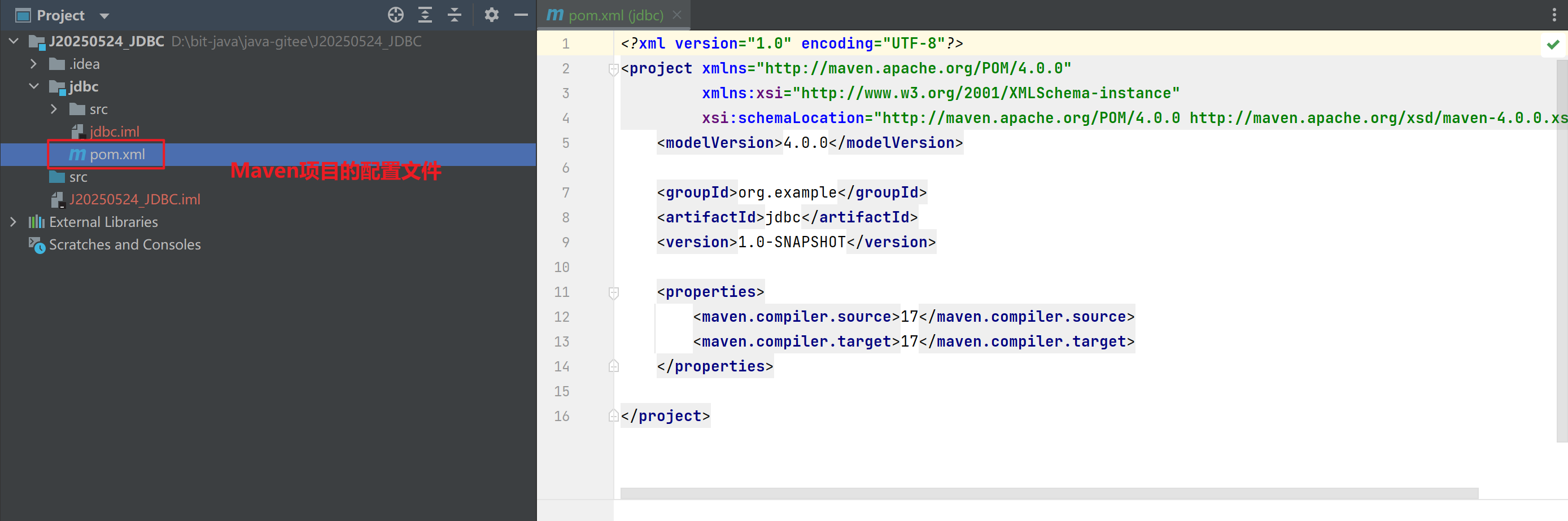Click the green inspection checkmark
The image size is (1568, 521).
1553,45
